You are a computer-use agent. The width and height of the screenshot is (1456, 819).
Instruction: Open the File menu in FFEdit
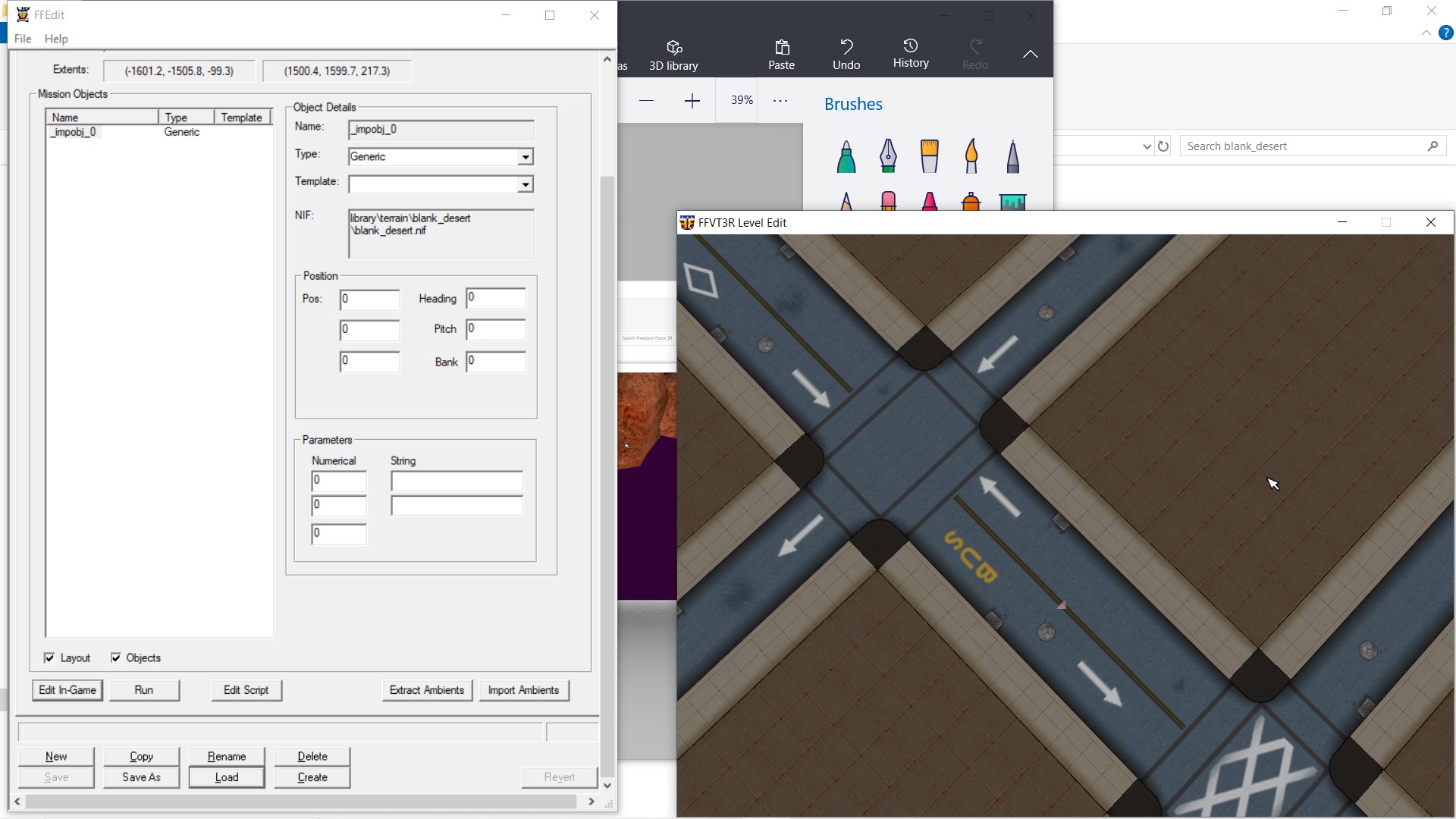(x=23, y=39)
